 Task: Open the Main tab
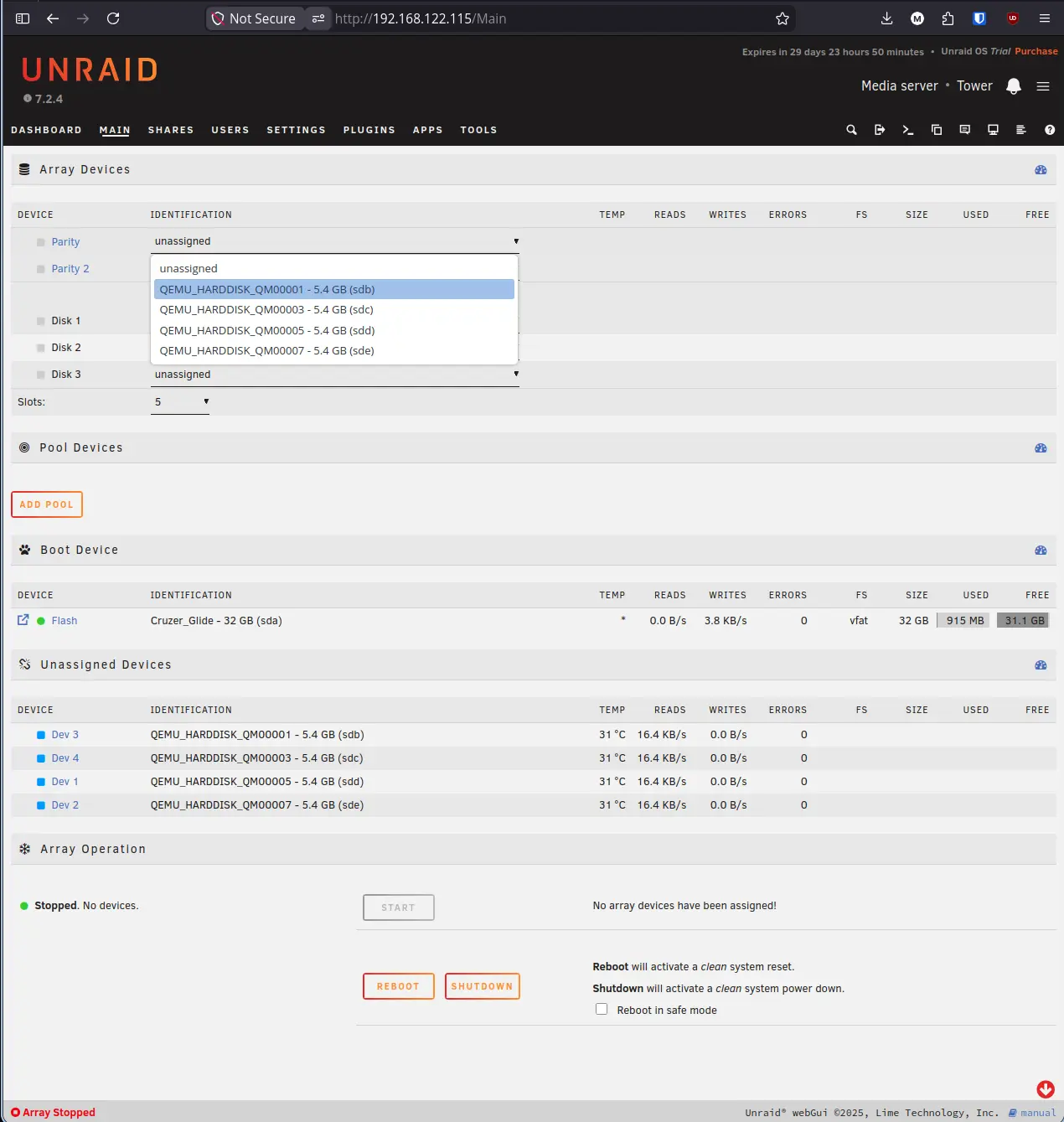115,130
